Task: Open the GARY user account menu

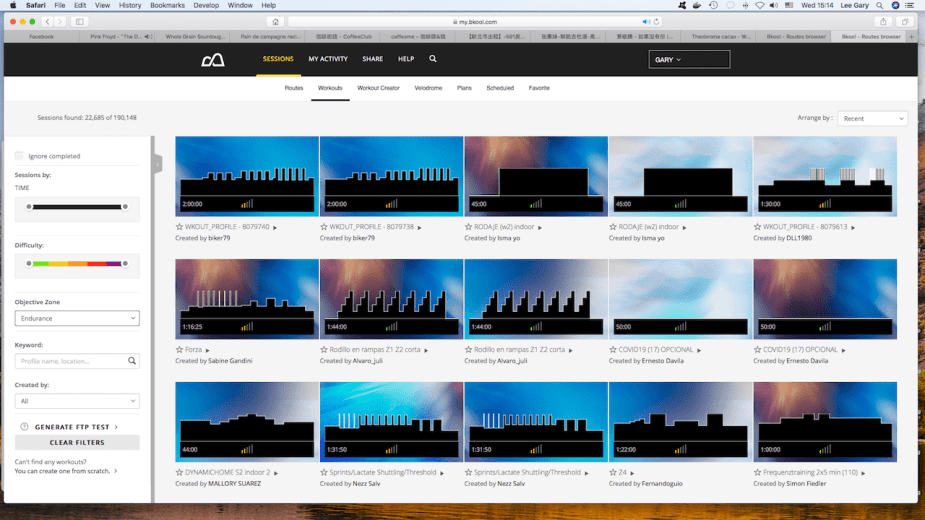Action: (689, 60)
